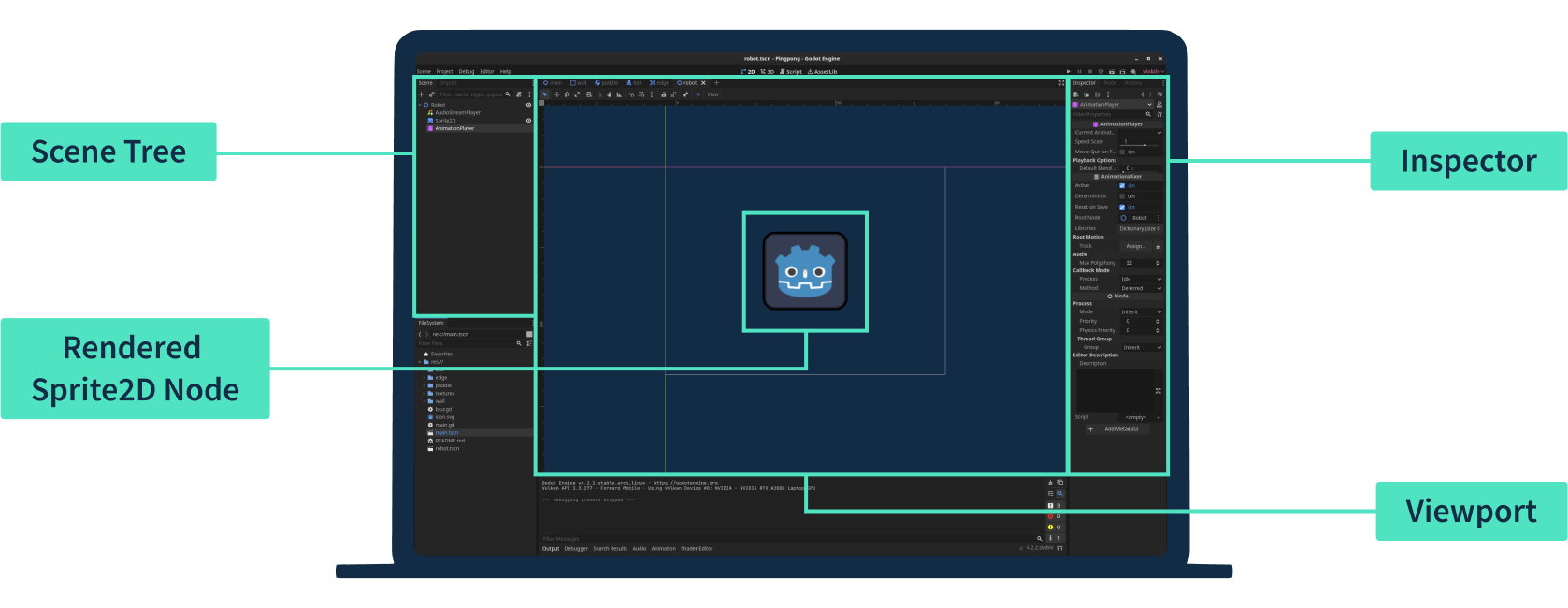Open the viewport View menu button

[712, 94]
